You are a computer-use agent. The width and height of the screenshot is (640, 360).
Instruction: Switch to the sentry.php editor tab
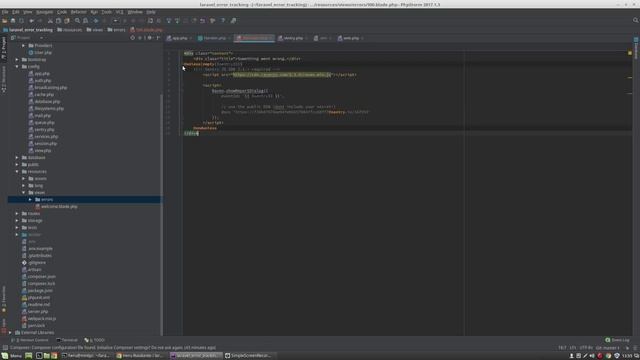click(x=293, y=38)
